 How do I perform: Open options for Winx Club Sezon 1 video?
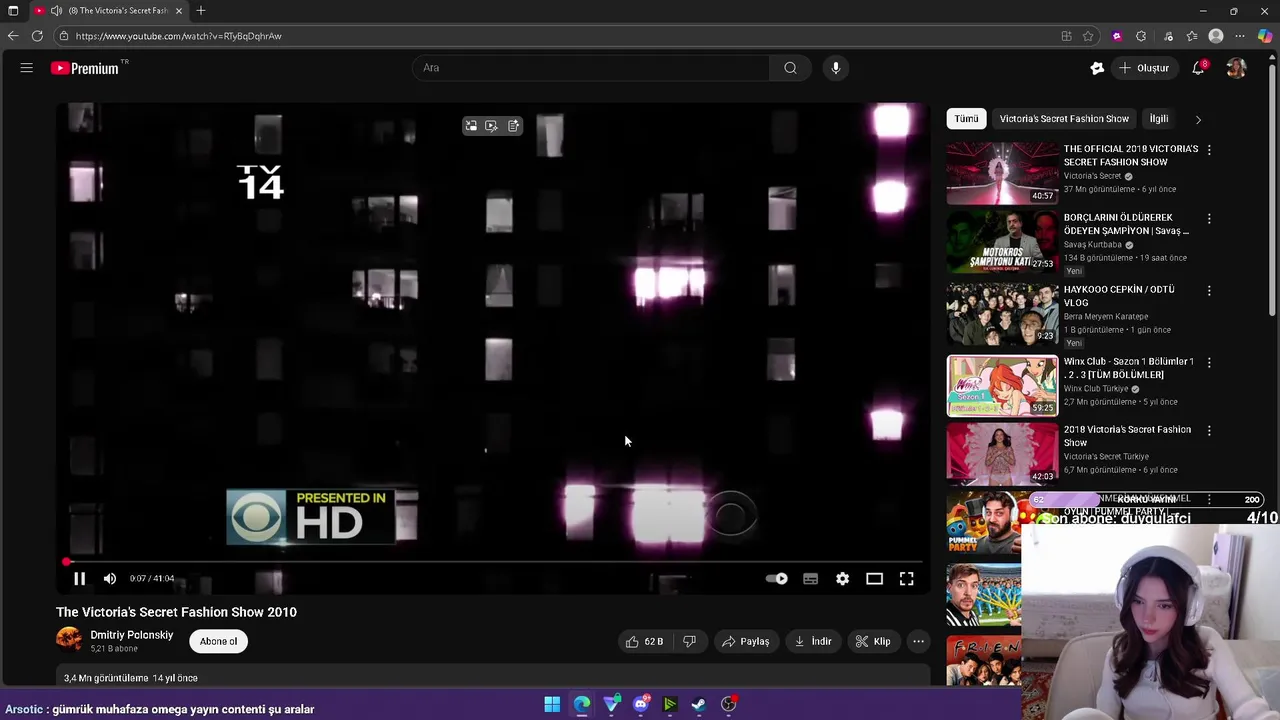pyautogui.click(x=1209, y=362)
